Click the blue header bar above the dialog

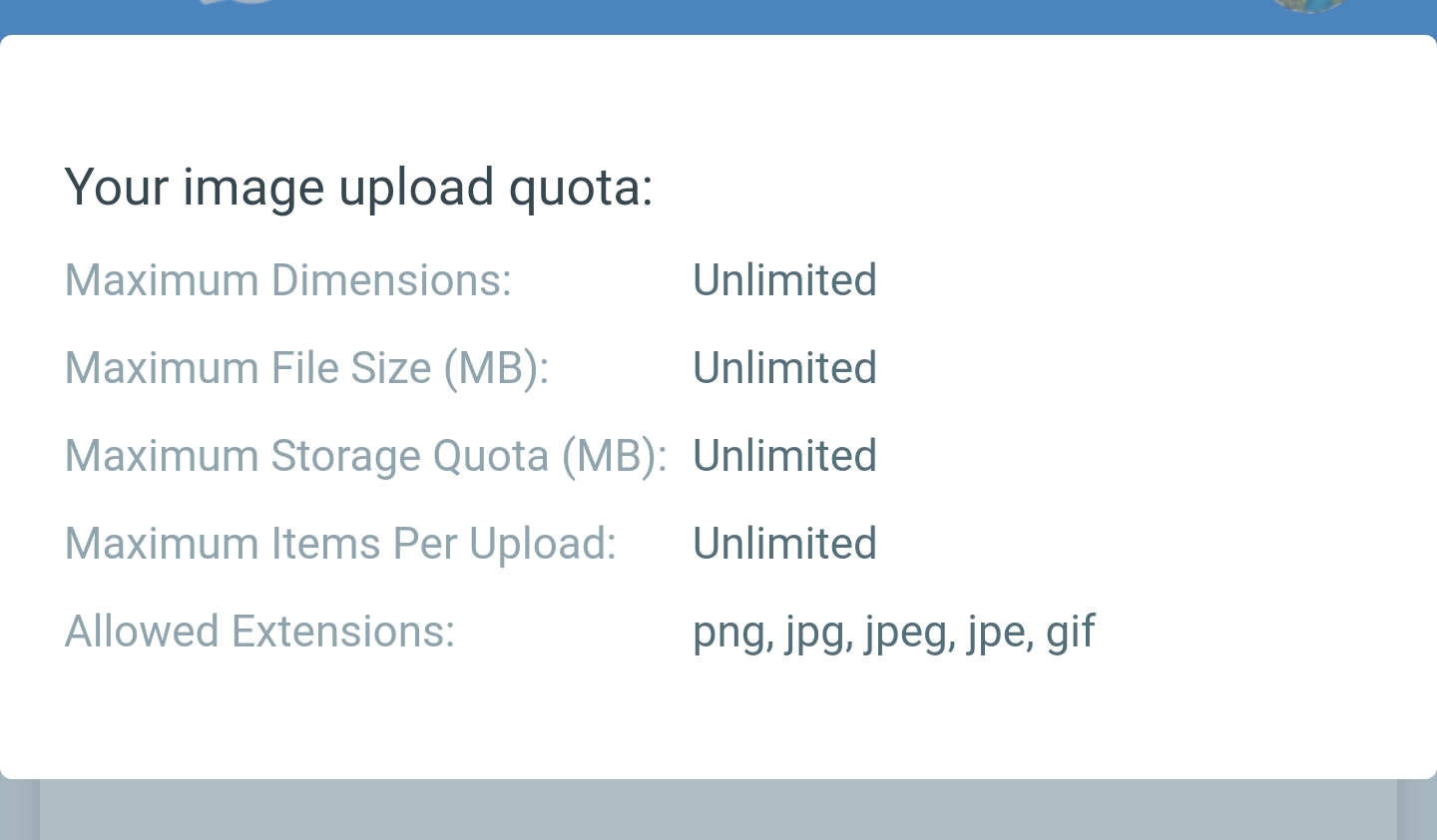[718, 16]
